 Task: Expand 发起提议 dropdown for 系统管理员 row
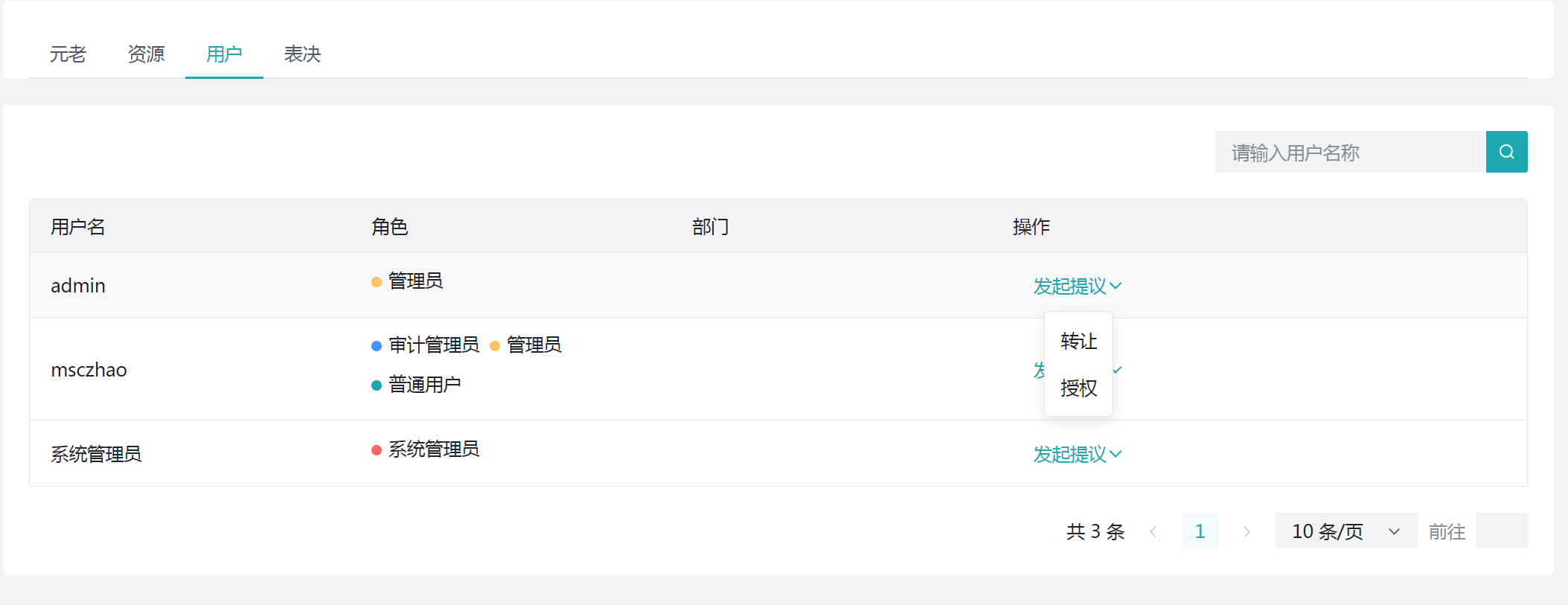pyautogui.click(x=1077, y=454)
